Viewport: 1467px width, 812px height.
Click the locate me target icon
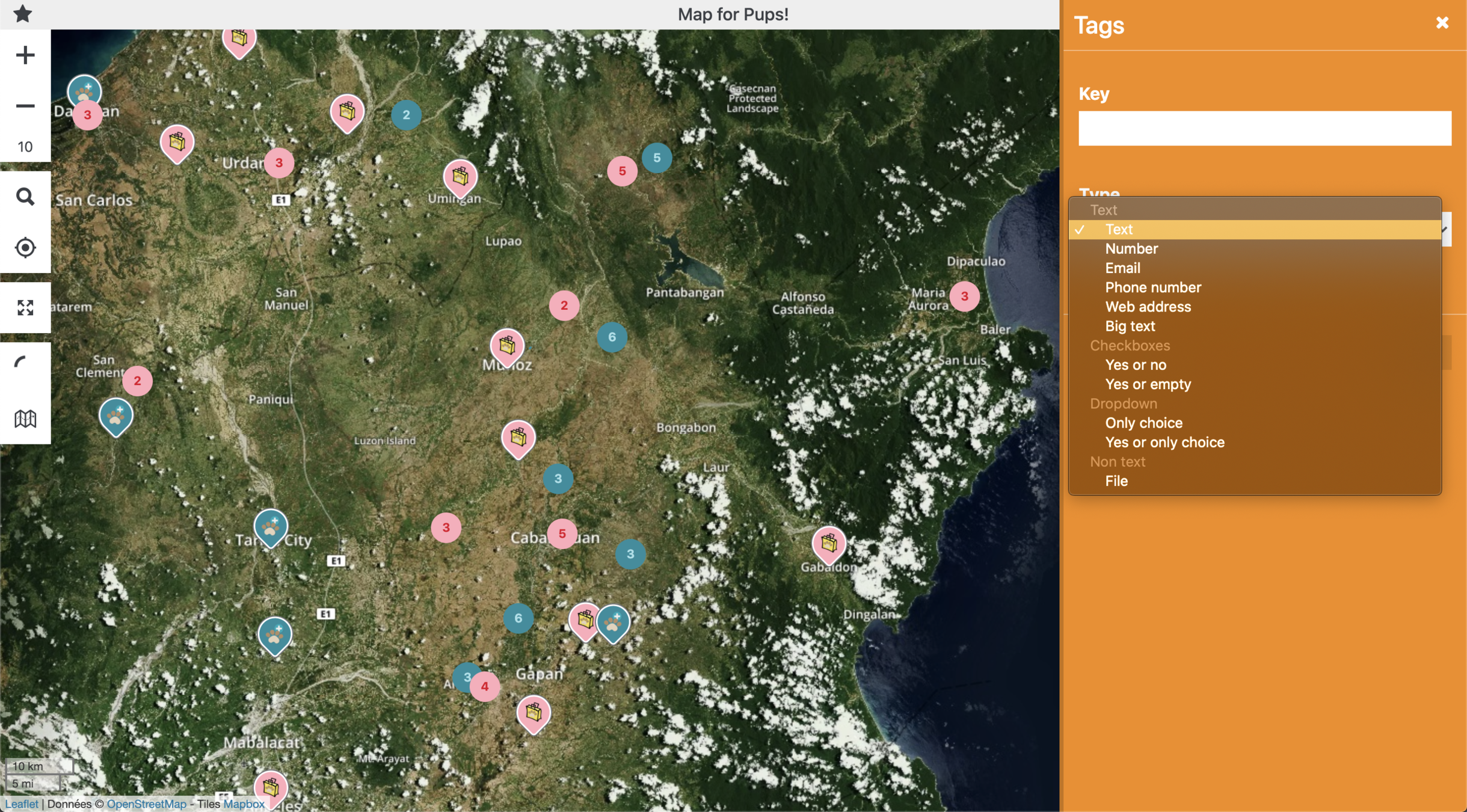click(x=25, y=247)
